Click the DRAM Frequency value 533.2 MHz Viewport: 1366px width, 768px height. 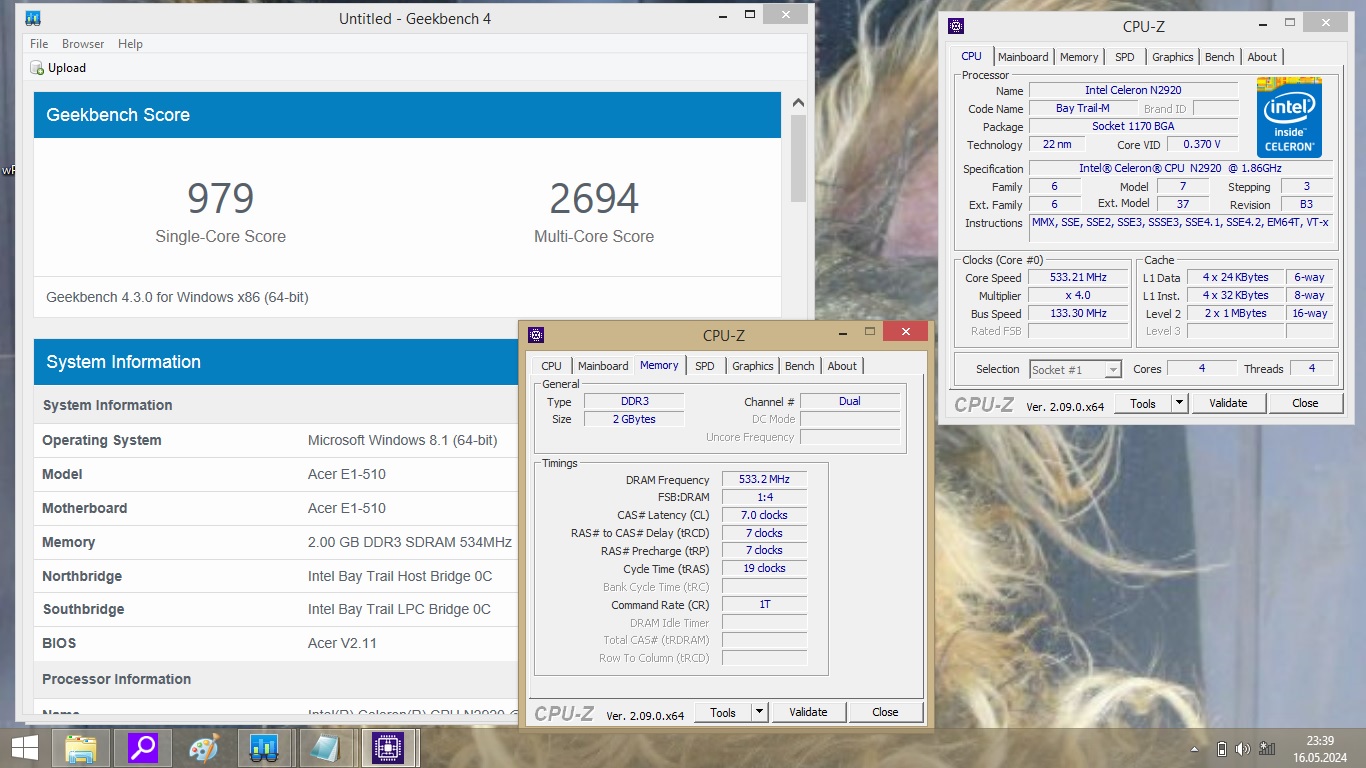(x=764, y=480)
